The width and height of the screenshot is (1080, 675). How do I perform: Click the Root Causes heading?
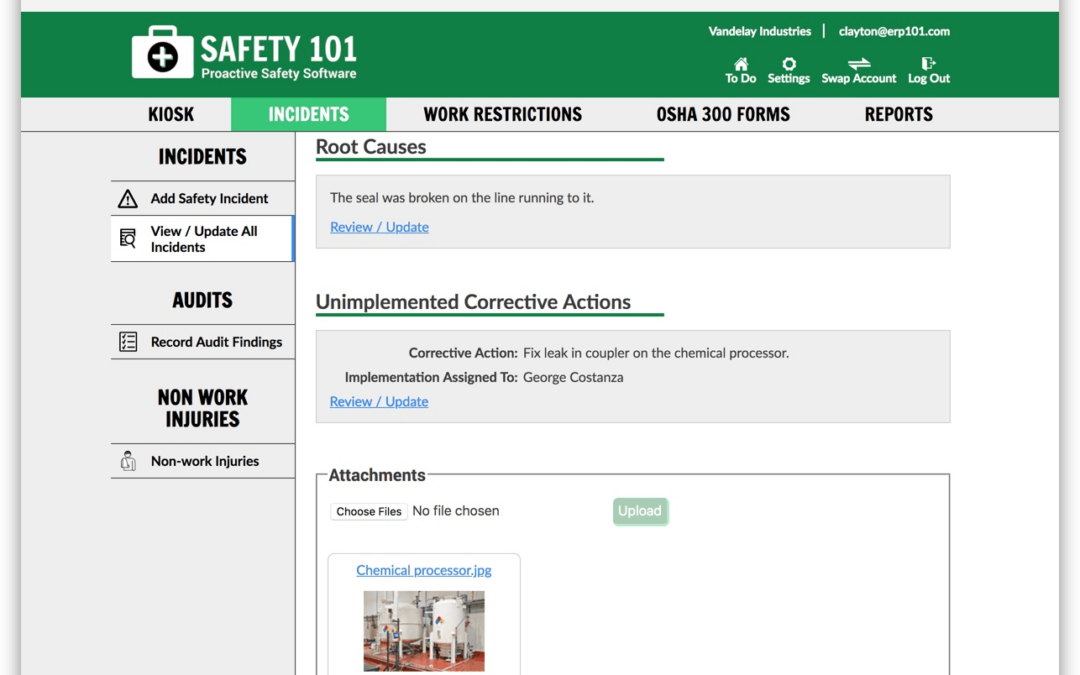(371, 147)
